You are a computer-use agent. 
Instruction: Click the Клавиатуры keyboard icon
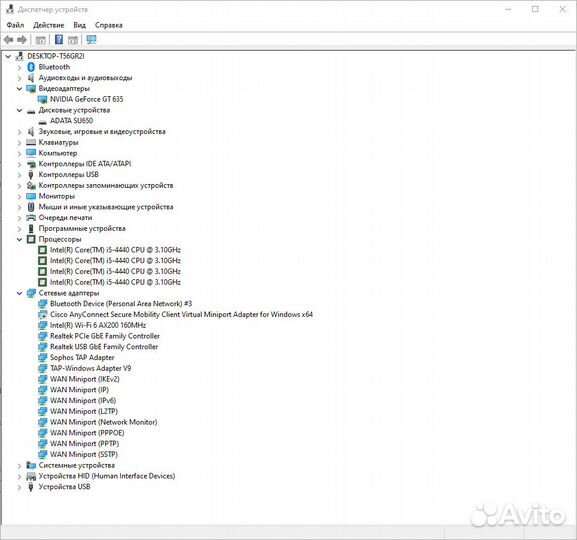point(31,142)
